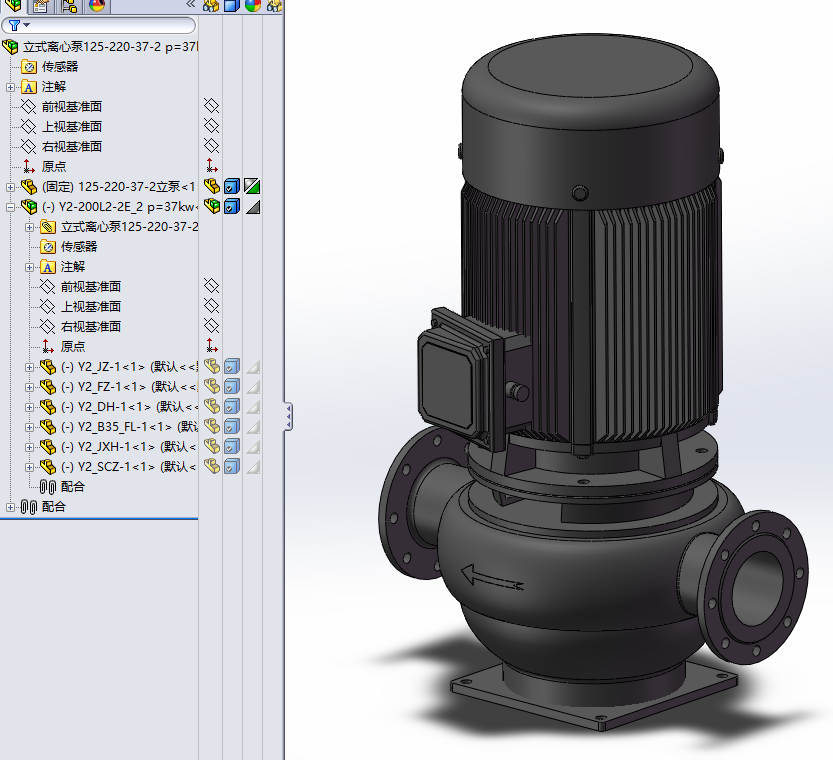
Task: Toggle hide/show for Y2-200L2-2E_2 subassembly
Action: click(211, 206)
